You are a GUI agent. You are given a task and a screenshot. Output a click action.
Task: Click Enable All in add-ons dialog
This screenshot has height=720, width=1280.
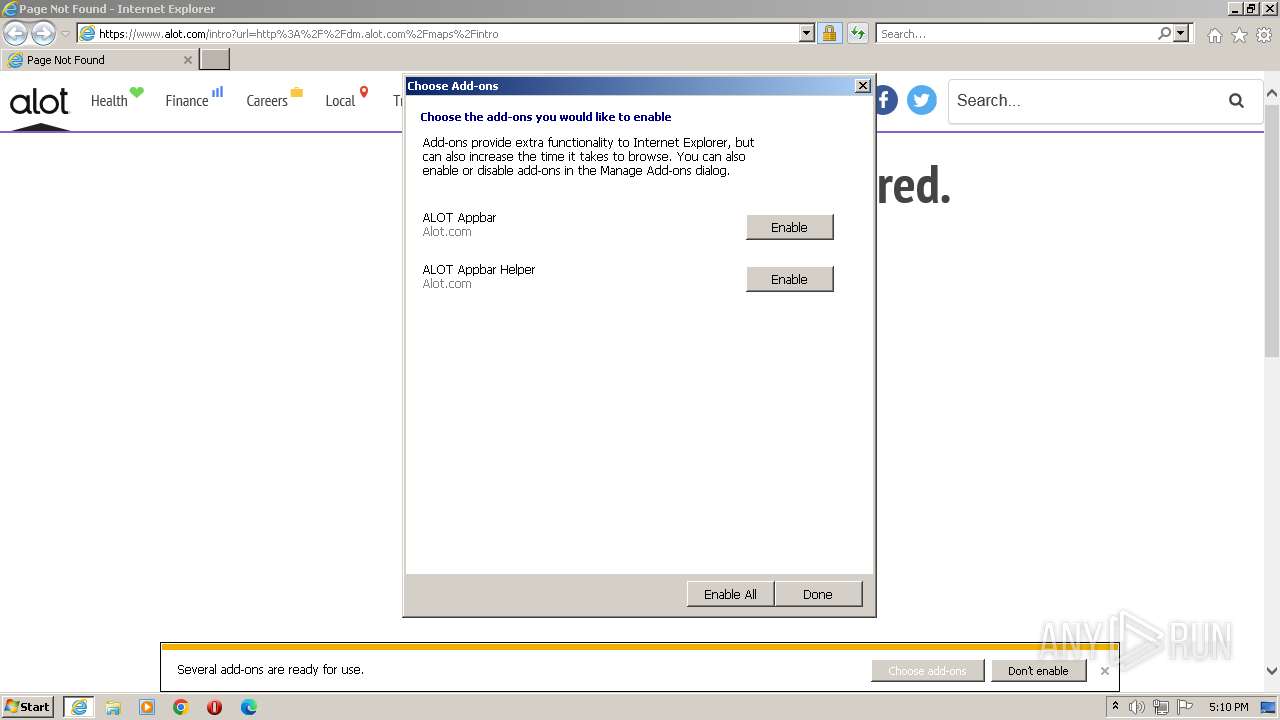click(x=730, y=594)
